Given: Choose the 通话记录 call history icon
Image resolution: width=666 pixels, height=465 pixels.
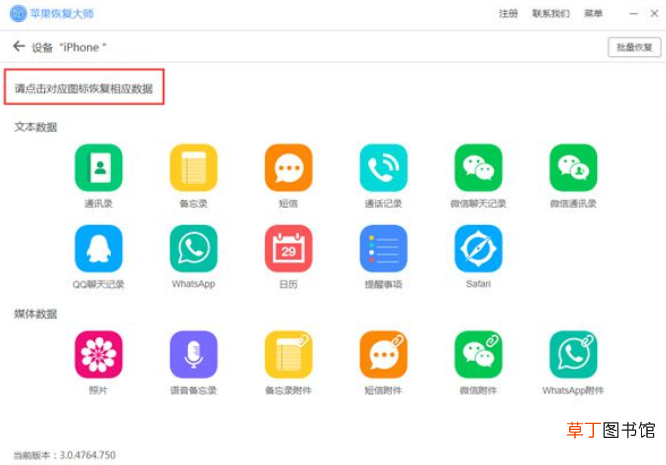Looking at the screenshot, I should [384, 168].
